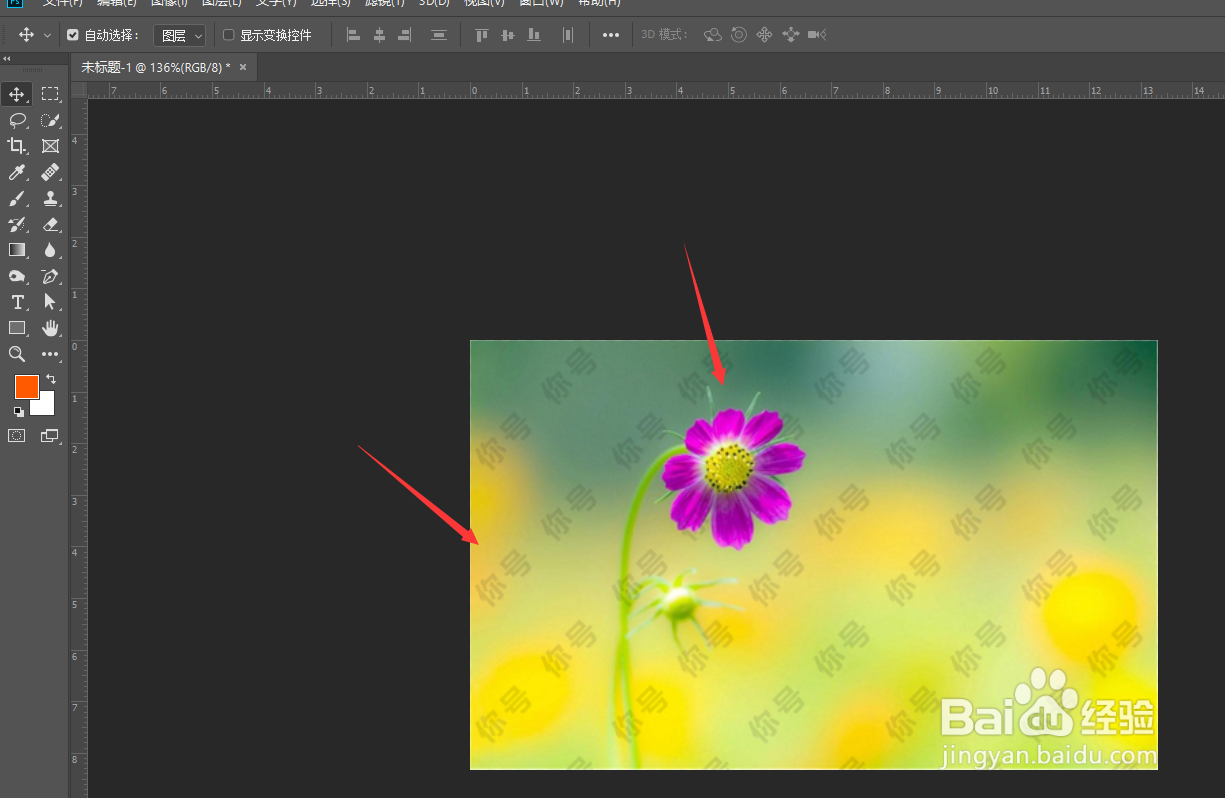Open more align options three dots

click(611, 35)
